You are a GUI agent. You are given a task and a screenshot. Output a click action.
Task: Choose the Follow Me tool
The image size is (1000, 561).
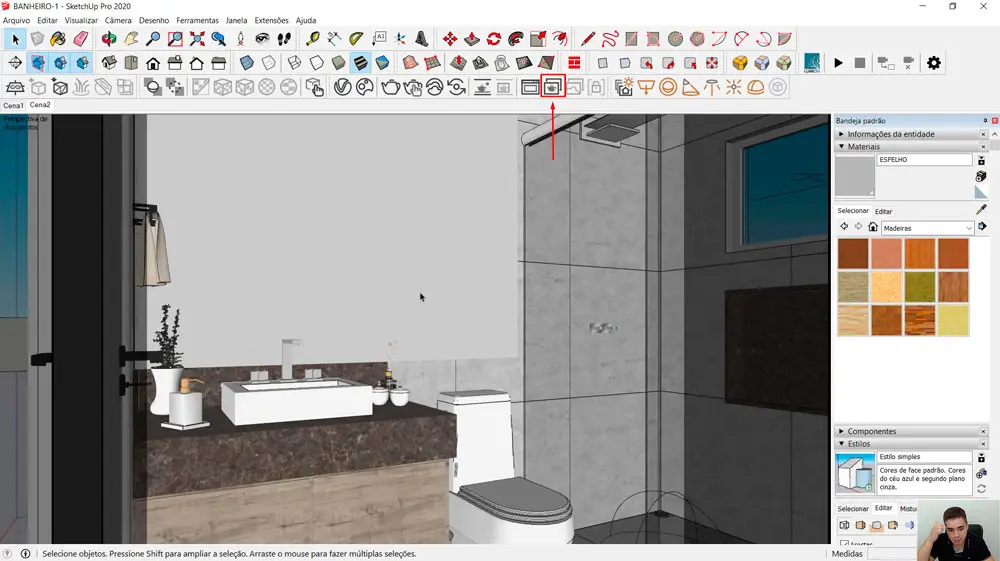pos(516,40)
